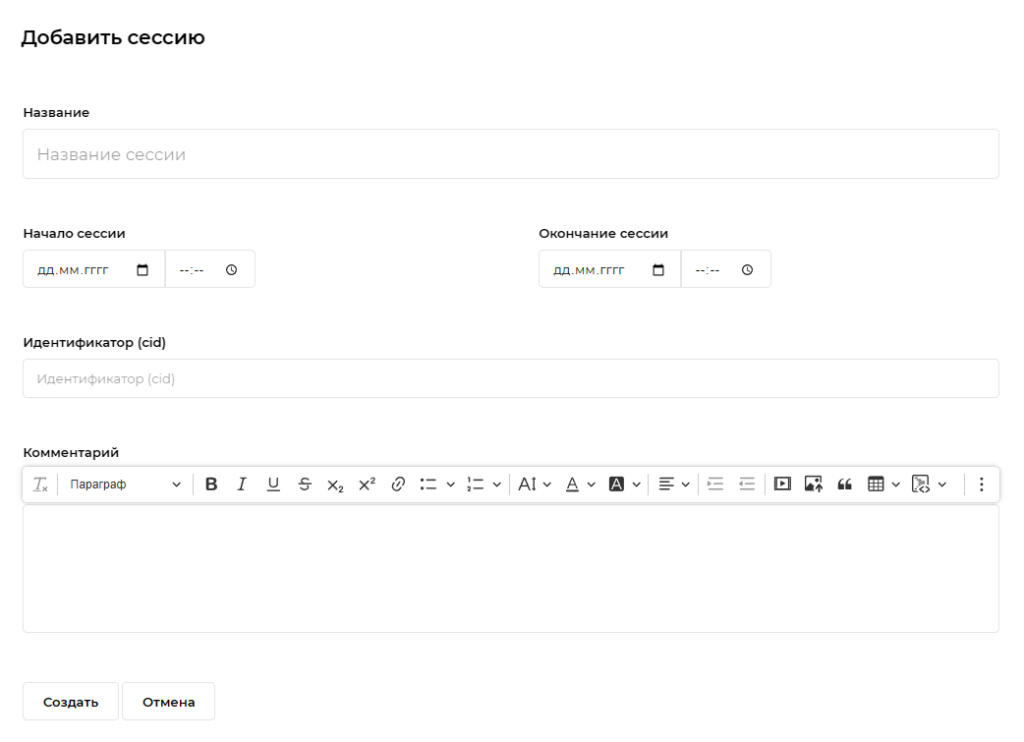Toggle bold formatting in comment editor
Image resolution: width=1024 pixels, height=742 pixels.
[x=211, y=485]
